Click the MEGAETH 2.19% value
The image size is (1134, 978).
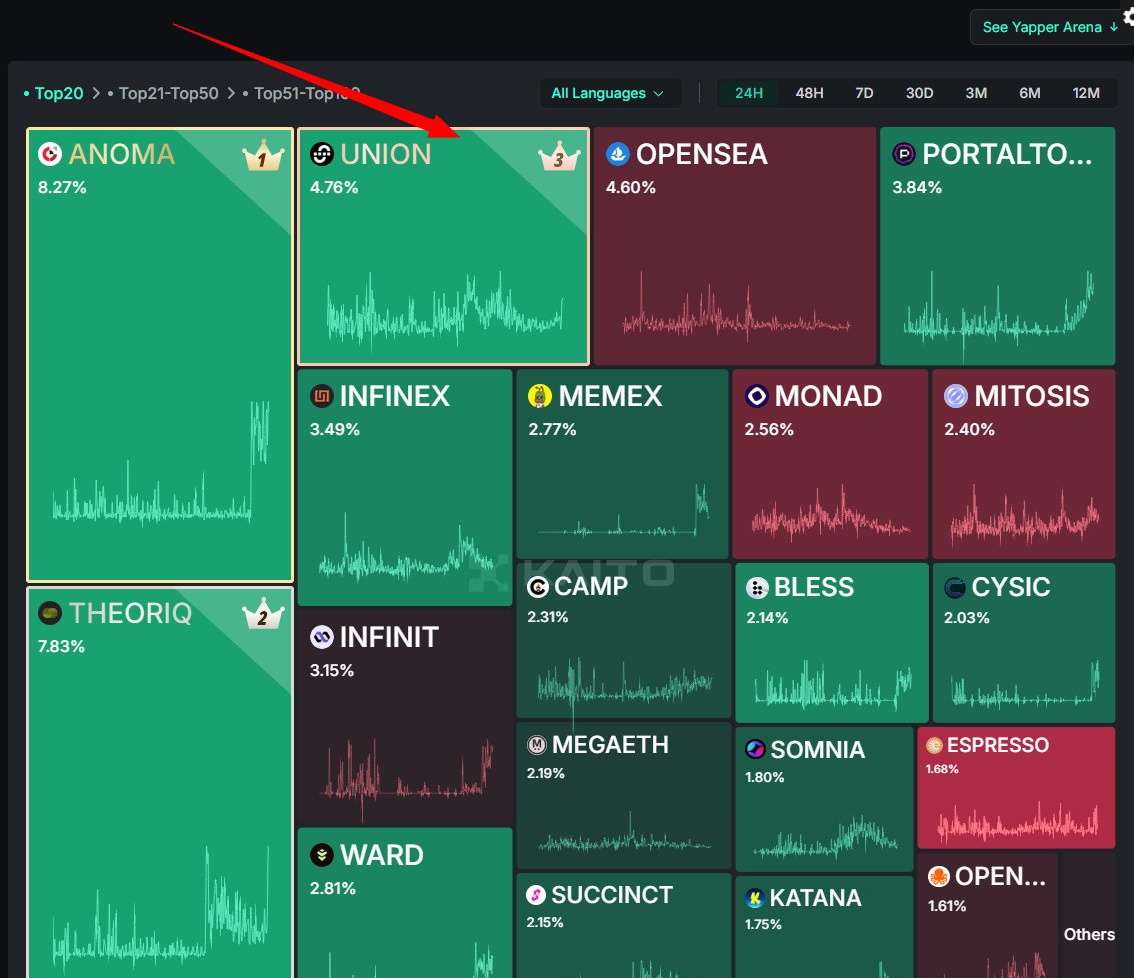coord(545,773)
